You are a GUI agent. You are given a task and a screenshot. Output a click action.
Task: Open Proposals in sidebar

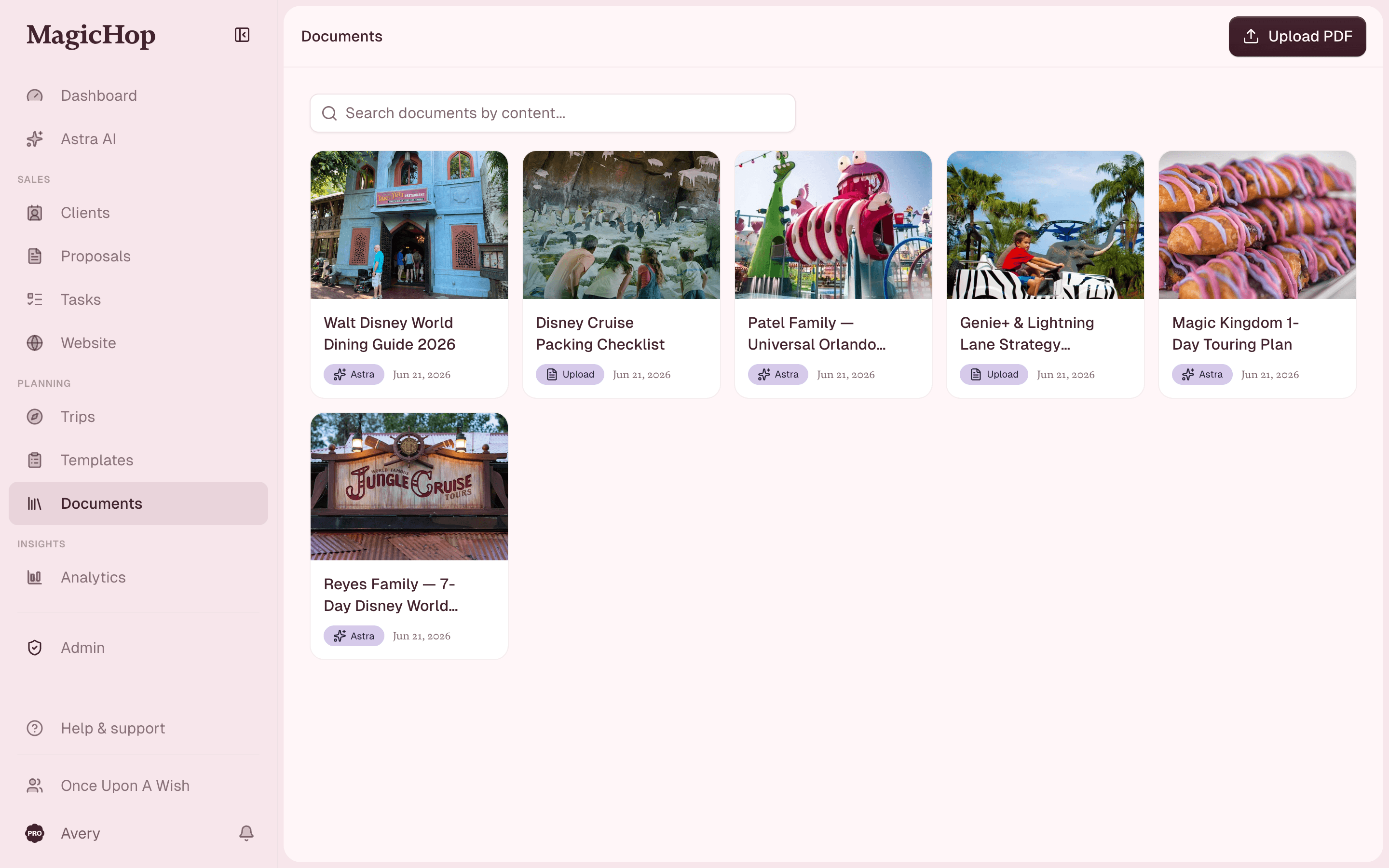(138, 256)
